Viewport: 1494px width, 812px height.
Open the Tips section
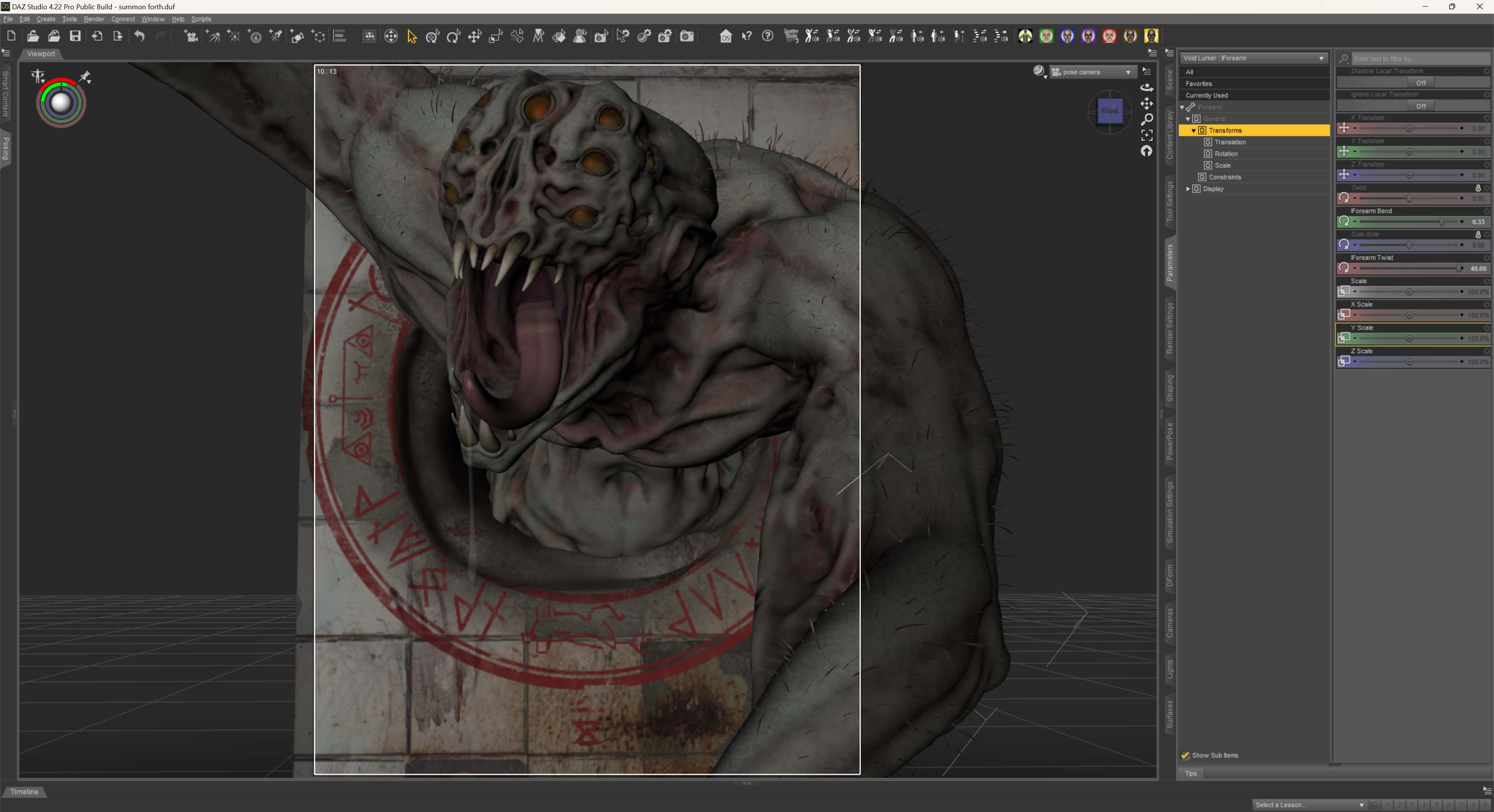pyautogui.click(x=1191, y=773)
